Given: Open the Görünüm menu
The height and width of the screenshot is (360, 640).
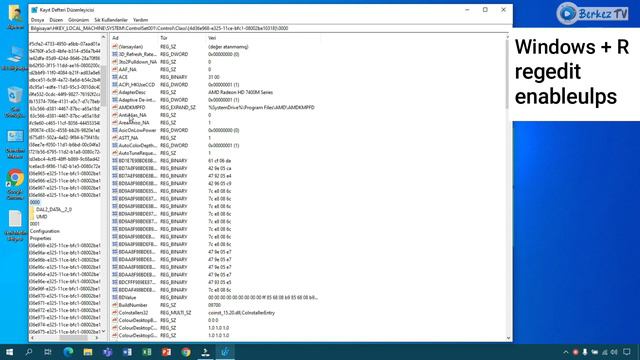Looking at the screenshot, I should click(x=78, y=20).
